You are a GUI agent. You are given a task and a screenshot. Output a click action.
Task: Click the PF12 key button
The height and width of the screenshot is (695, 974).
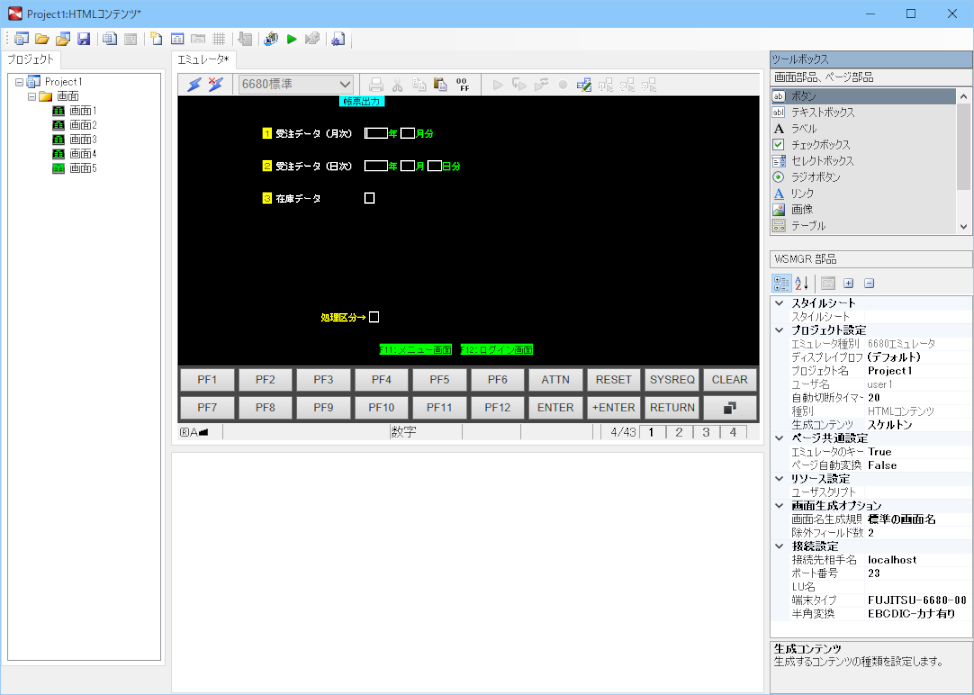(x=498, y=407)
